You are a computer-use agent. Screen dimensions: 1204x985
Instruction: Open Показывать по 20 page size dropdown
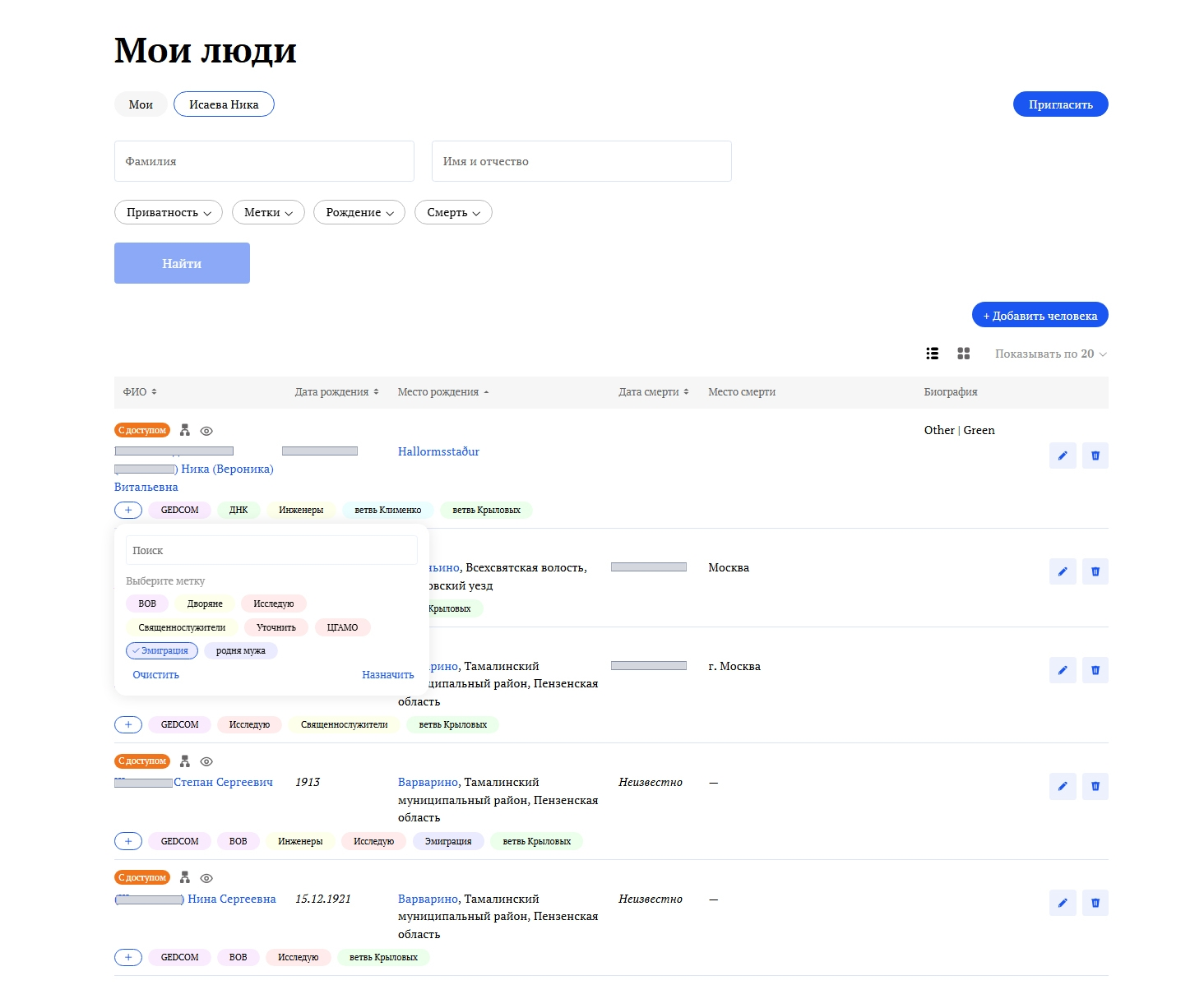[1050, 354]
